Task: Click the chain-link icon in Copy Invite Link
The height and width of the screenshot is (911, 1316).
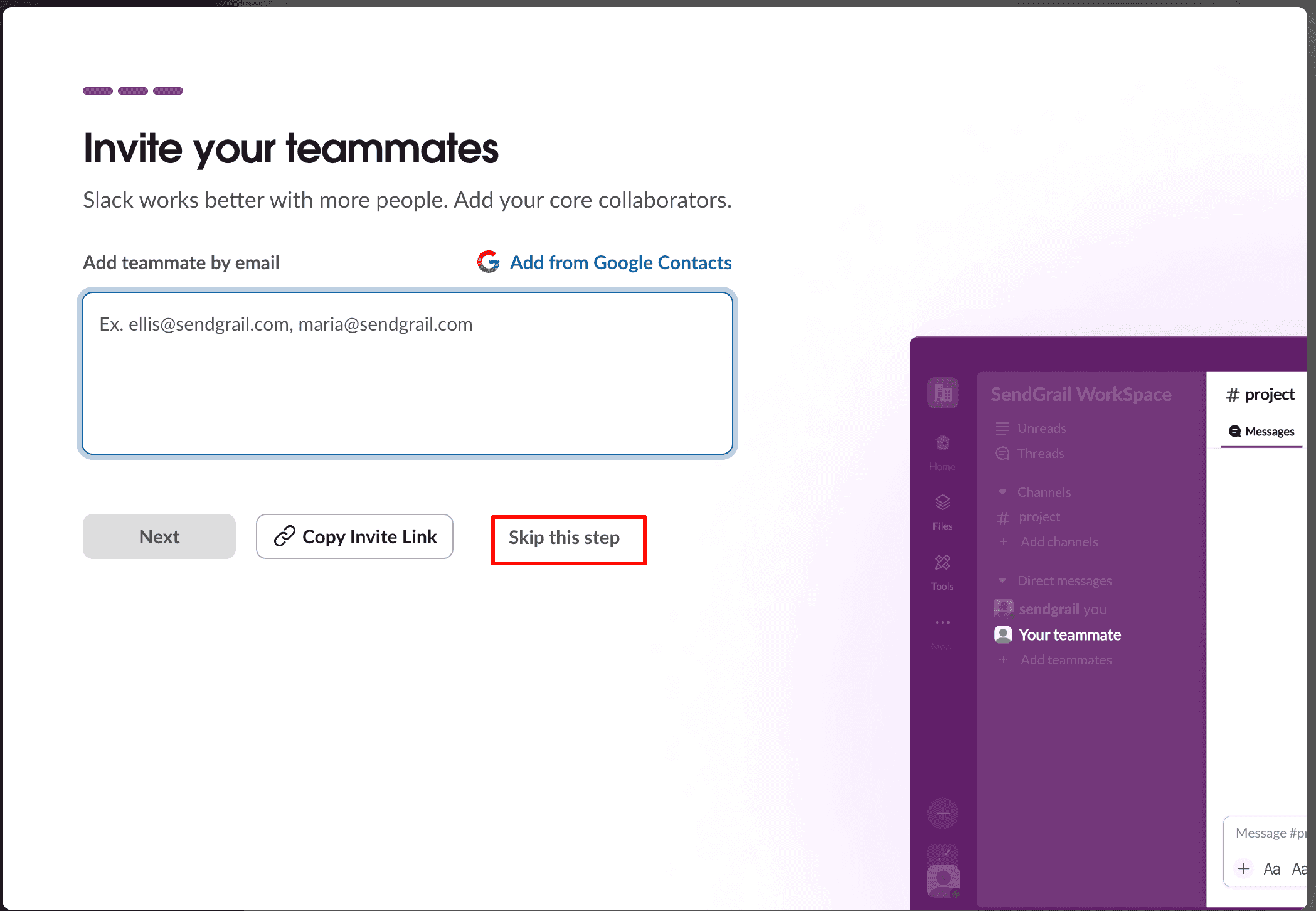Action: click(284, 536)
